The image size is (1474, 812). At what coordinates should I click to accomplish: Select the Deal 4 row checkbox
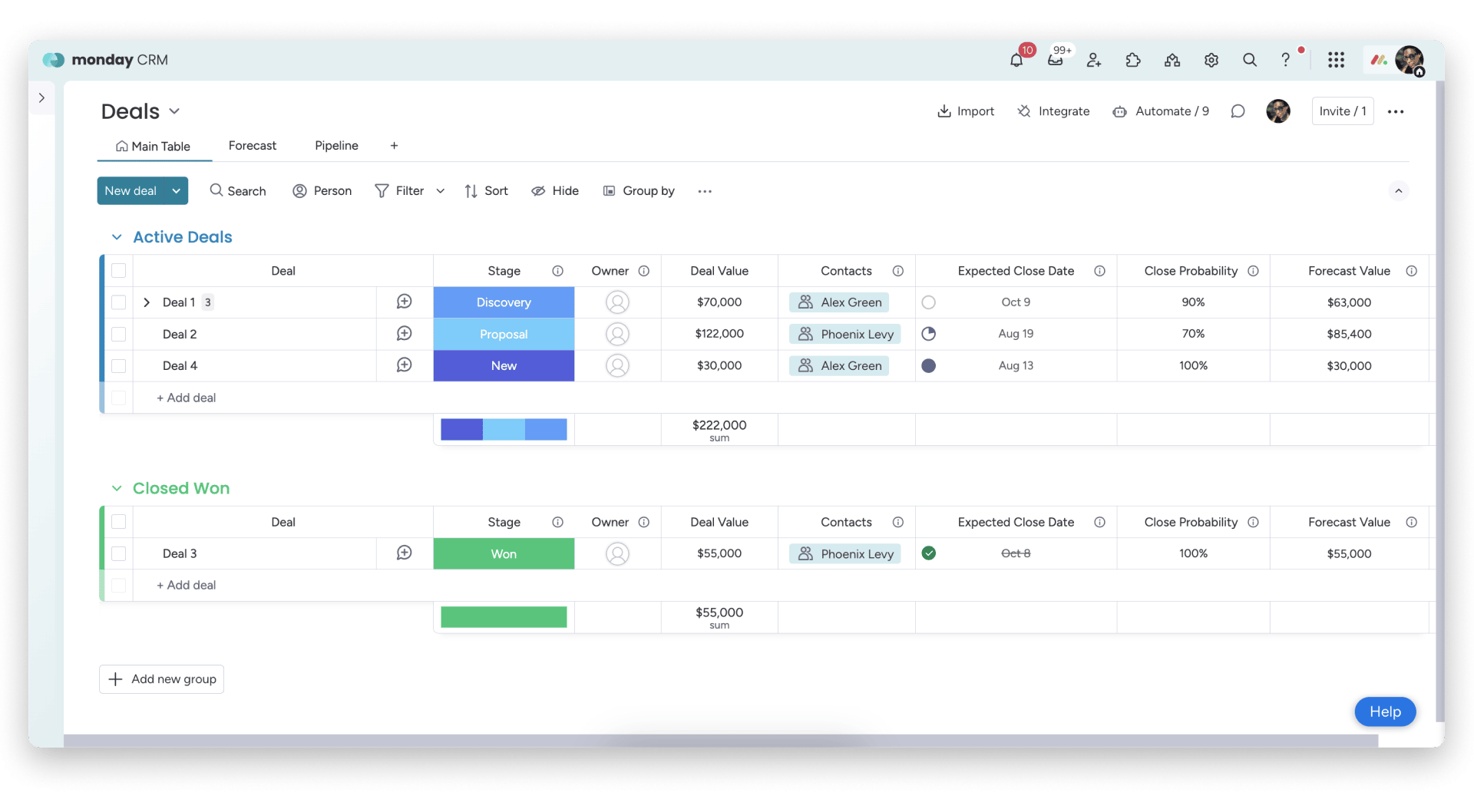tap(118, 366)
